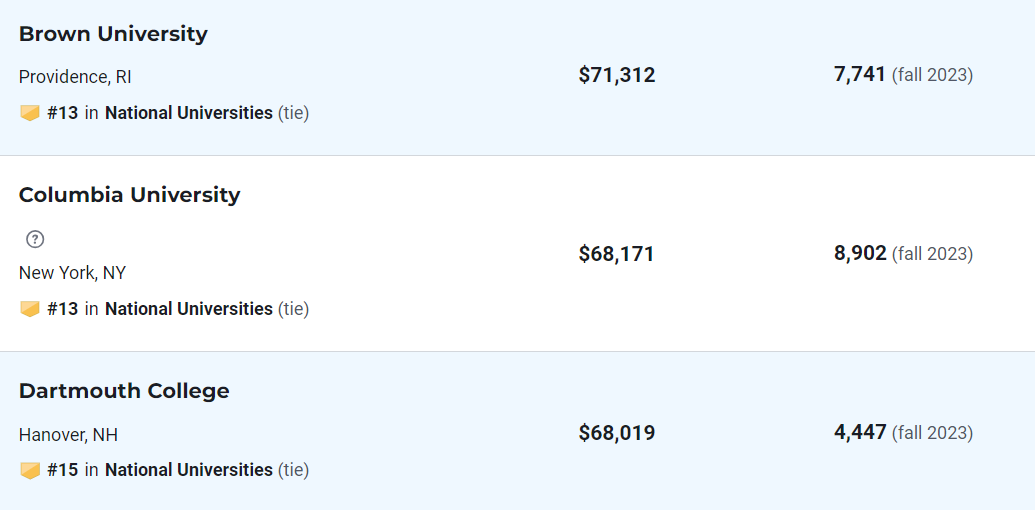Click National Universities ranking under Columbia University
The image size is (1035, 510).
click(x=189, y=309)
